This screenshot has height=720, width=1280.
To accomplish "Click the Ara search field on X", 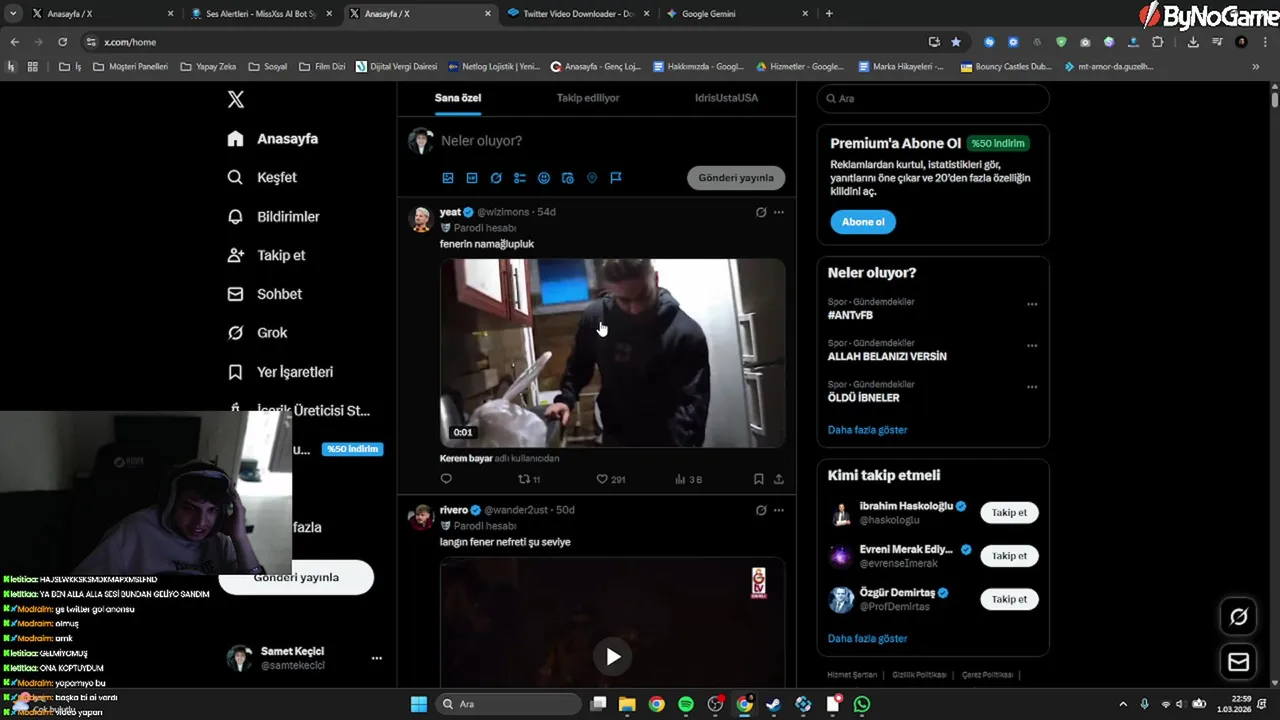I will [x=933, y=99].
